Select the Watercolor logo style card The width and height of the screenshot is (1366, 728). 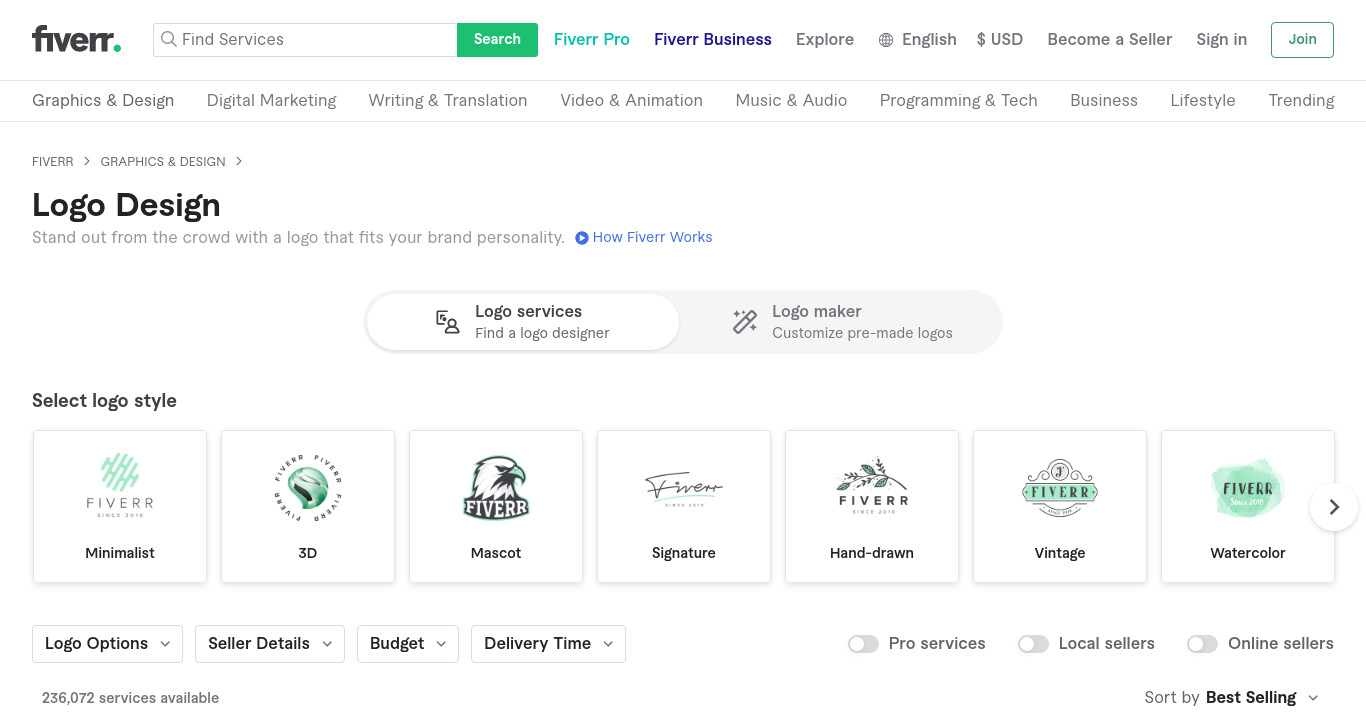pos(1248,507)
